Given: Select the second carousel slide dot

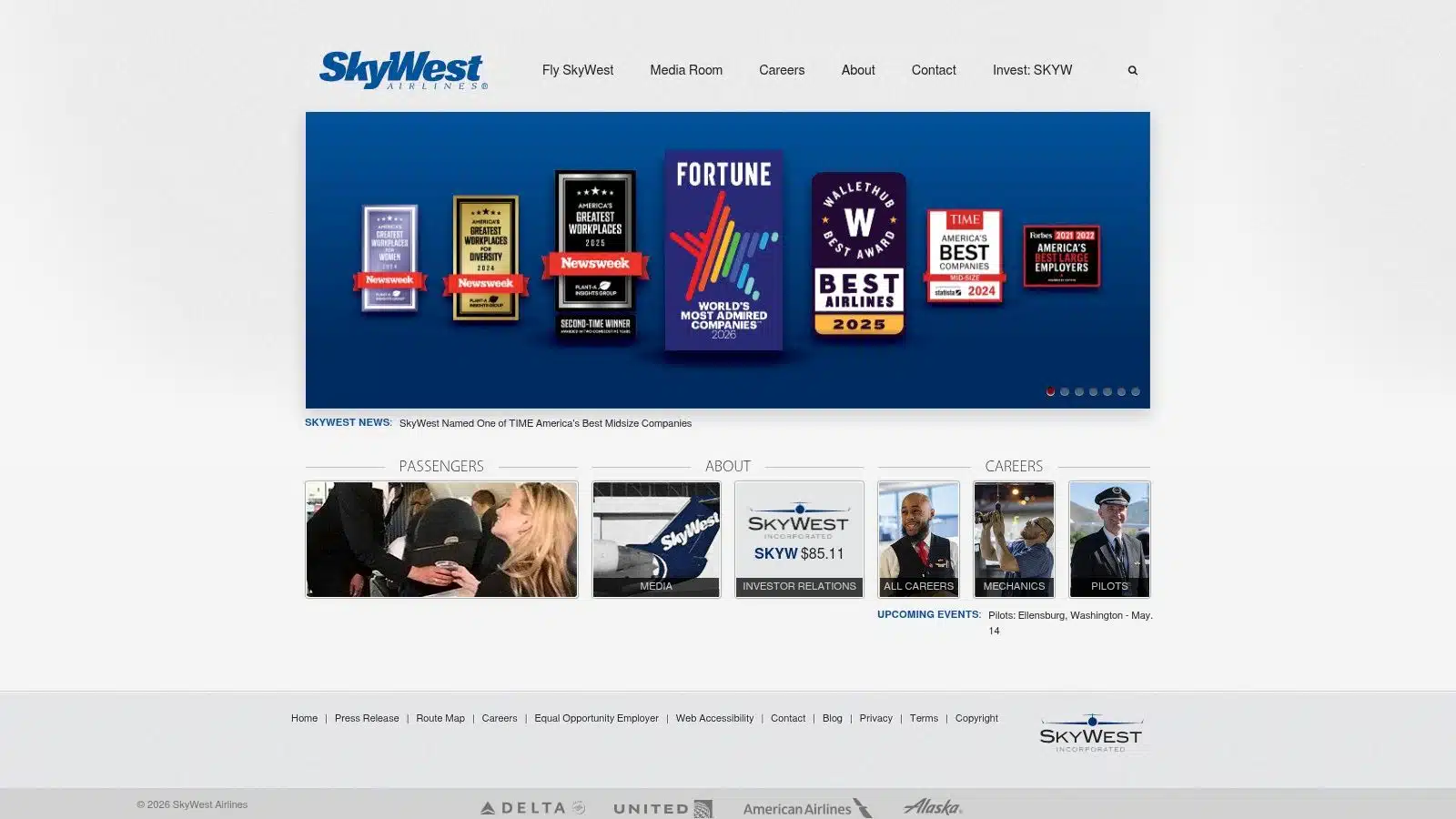Looking at the screenshot, I should [1065, 391].
